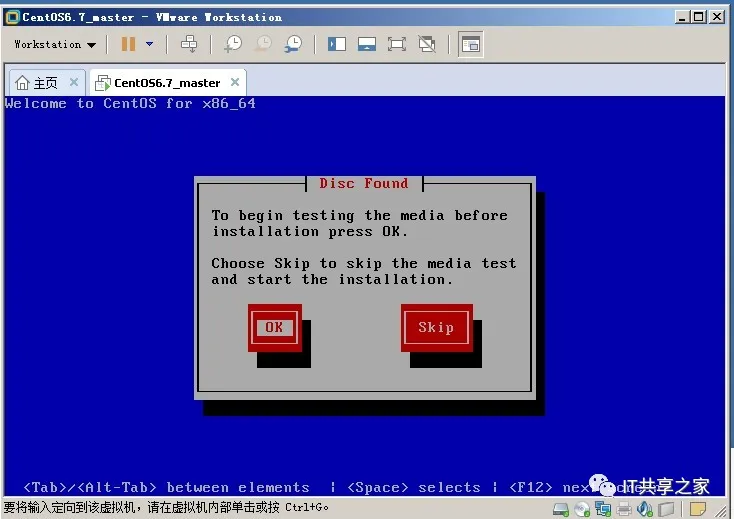Viewport: 734px width, 519px height.
Task: Maximize the VMware Workstation window
Action: coord(698,17)
